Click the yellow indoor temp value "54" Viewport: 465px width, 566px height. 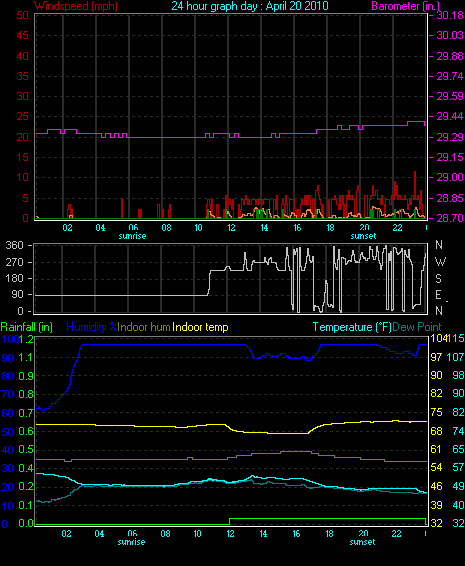point(436,468)
